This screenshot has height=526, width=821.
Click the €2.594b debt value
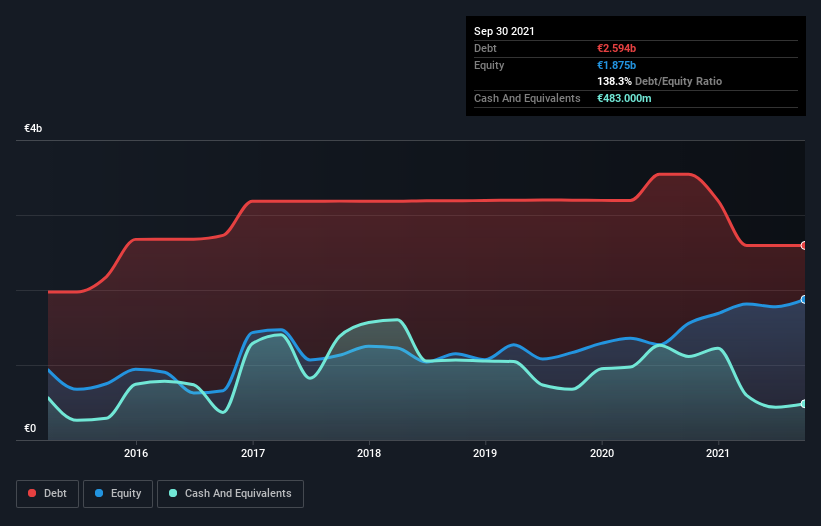point(617,48)
